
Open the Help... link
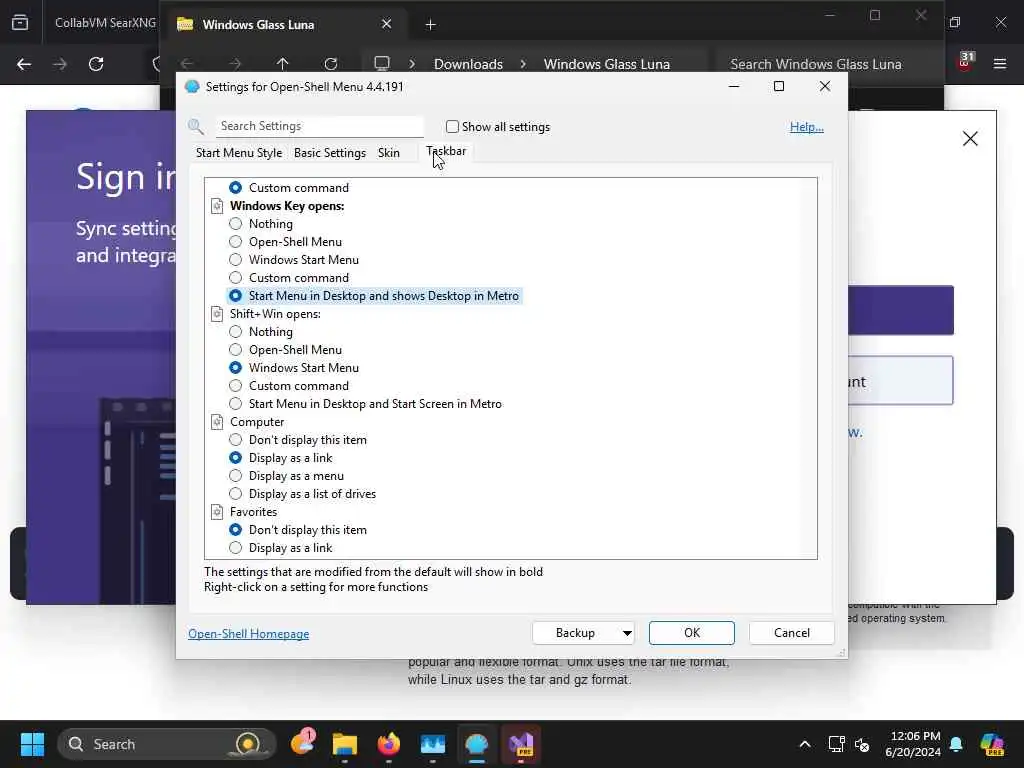(807, 127)
